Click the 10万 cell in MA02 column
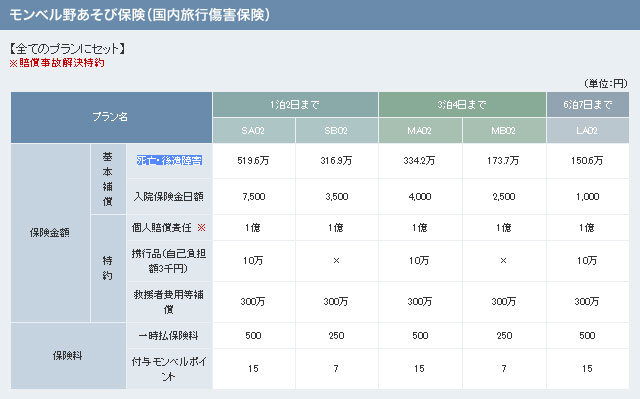The width and height of the screenshot is (640, 399). tap(420, 261)
